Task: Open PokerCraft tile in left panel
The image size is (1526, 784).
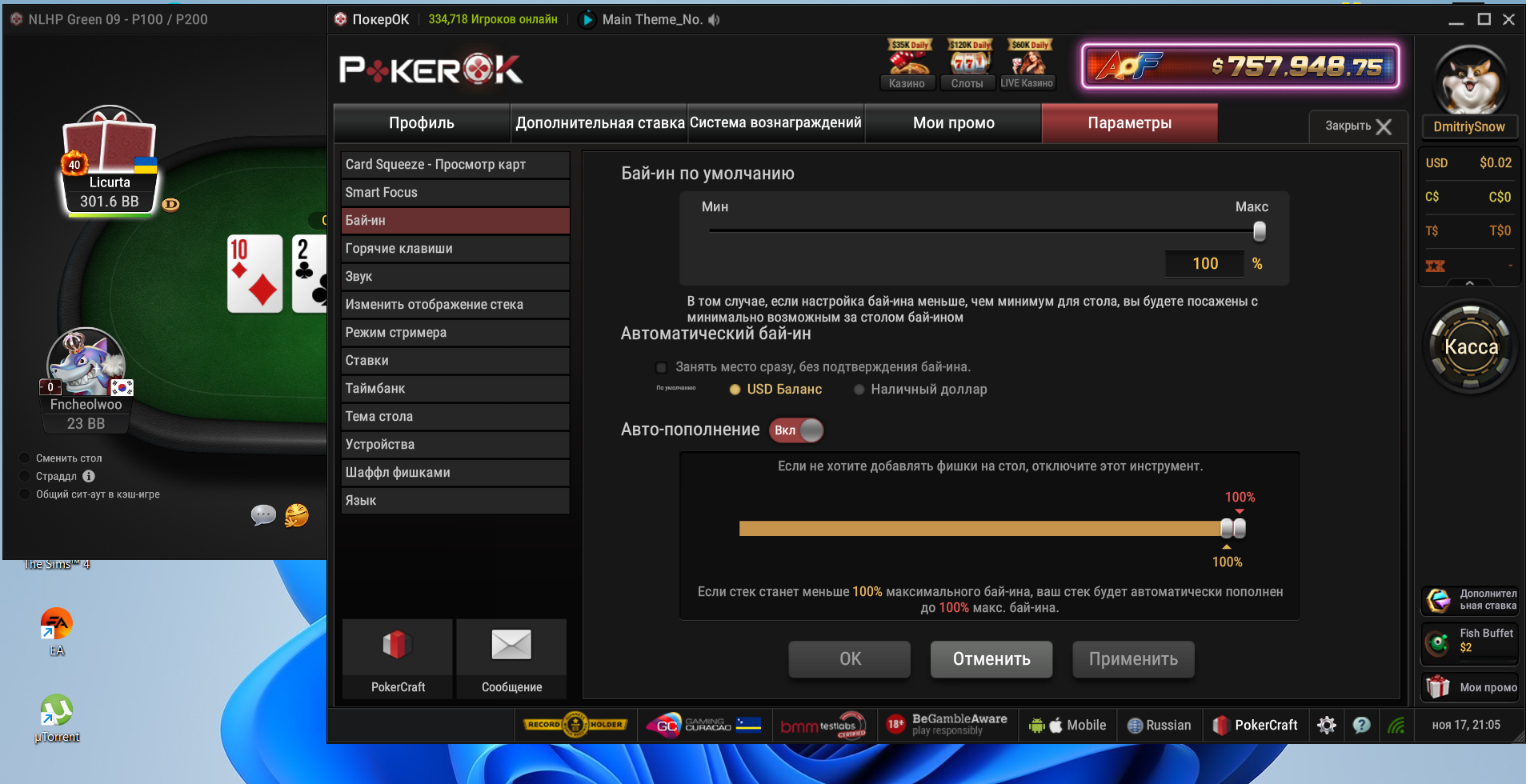Action: pyautogui.click(x=398, y=658)
